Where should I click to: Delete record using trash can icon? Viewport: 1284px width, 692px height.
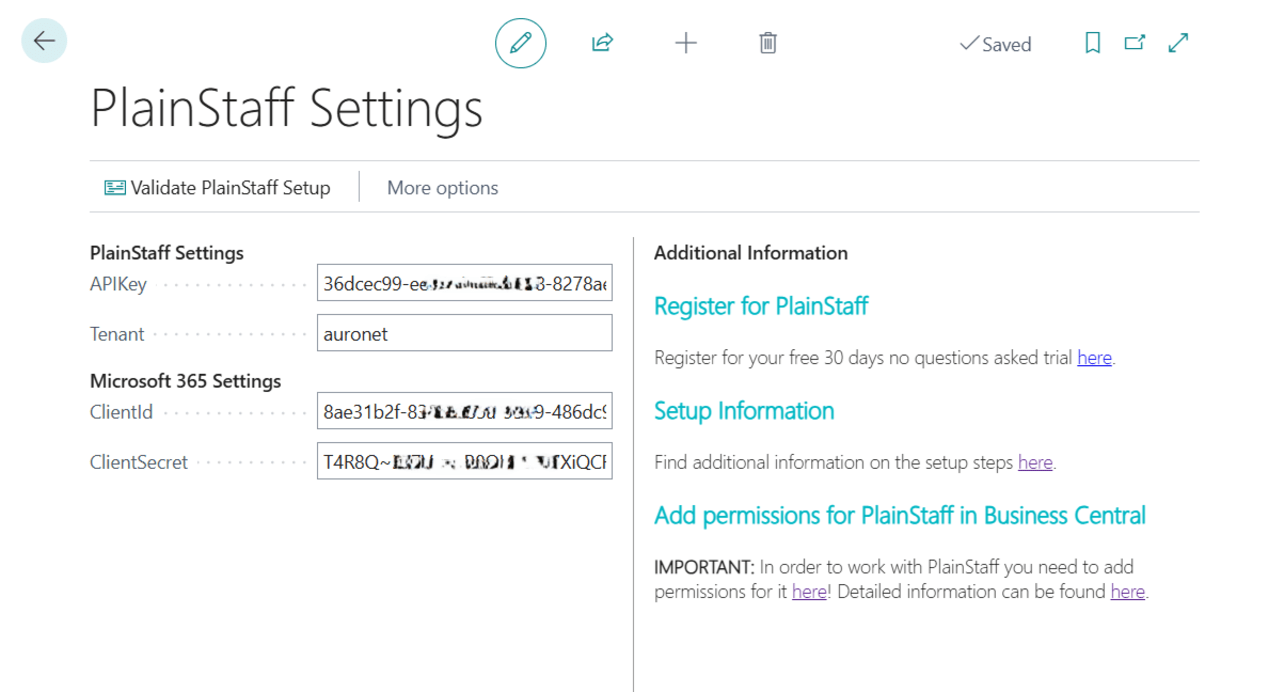click(768, 43)
